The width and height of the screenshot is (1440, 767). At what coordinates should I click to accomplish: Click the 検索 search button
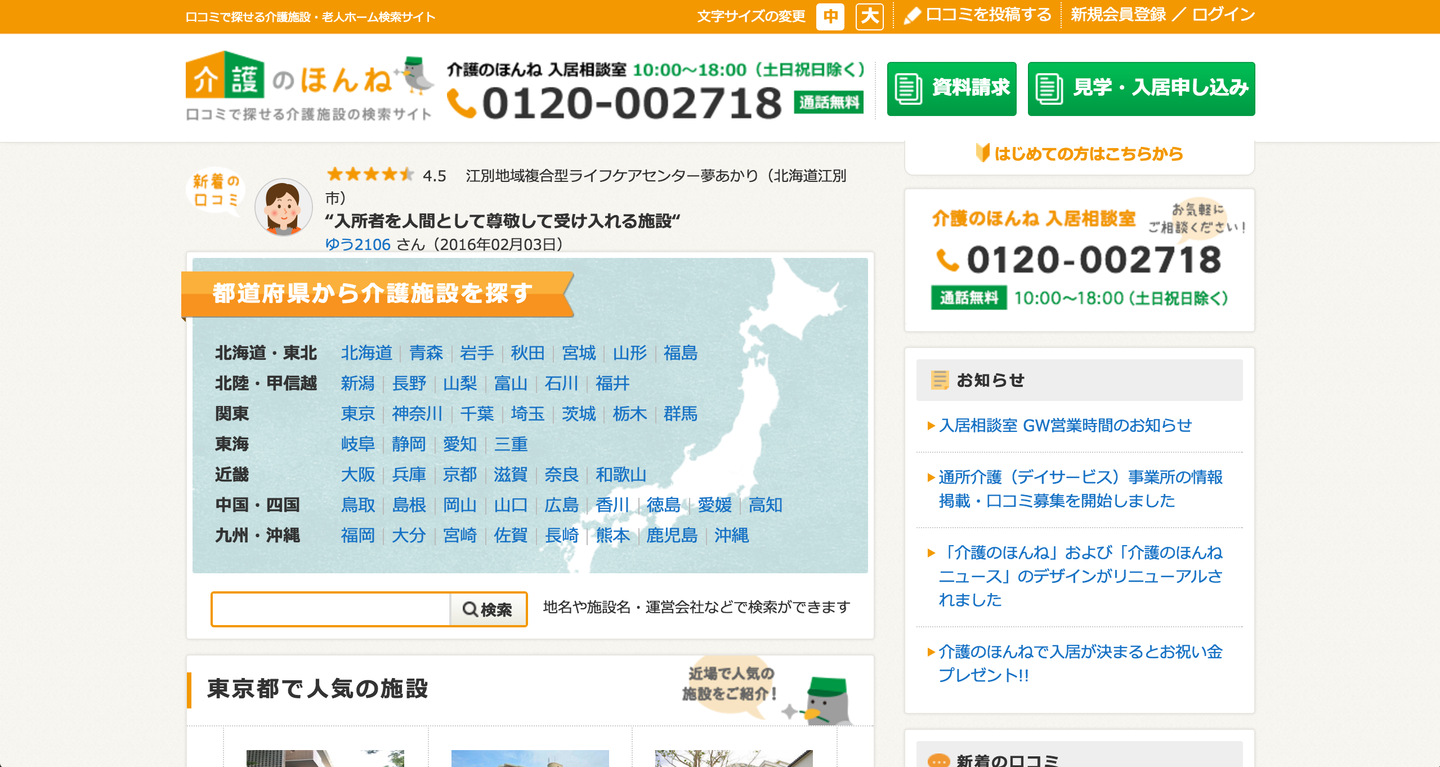[x=488, y=609]
